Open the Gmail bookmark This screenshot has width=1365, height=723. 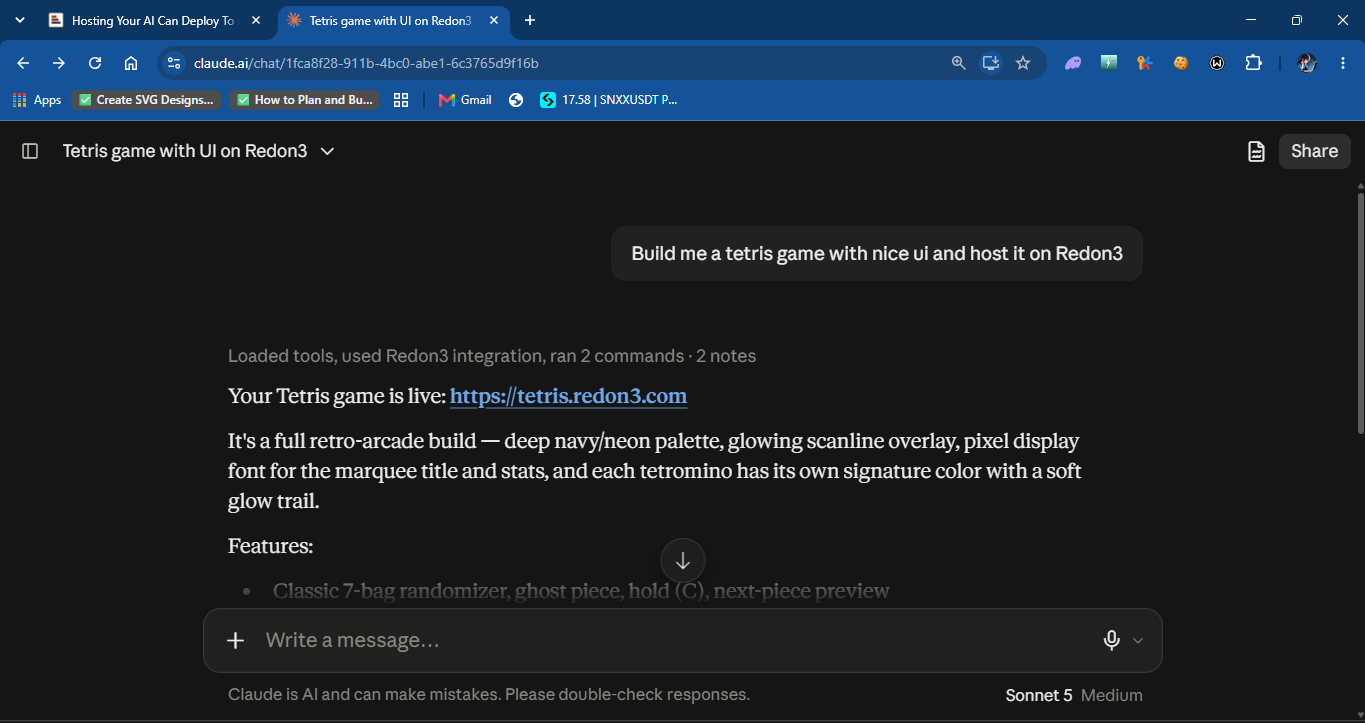465,100
